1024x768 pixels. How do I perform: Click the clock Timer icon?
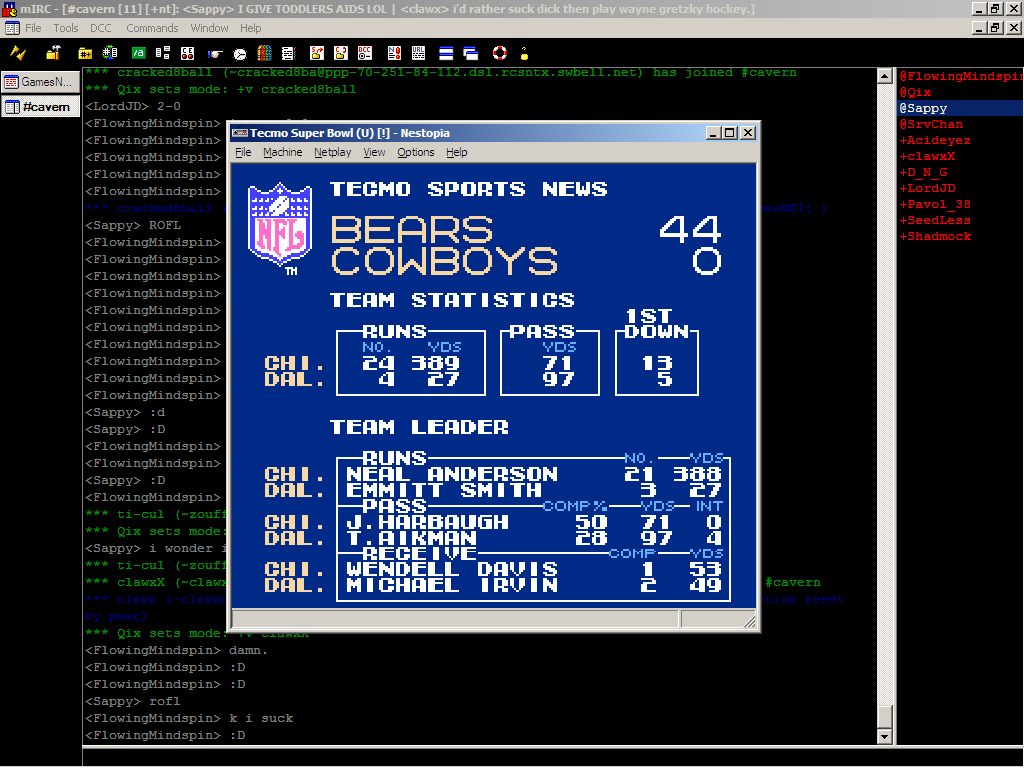pyautogui.click(x=240, y=52)
